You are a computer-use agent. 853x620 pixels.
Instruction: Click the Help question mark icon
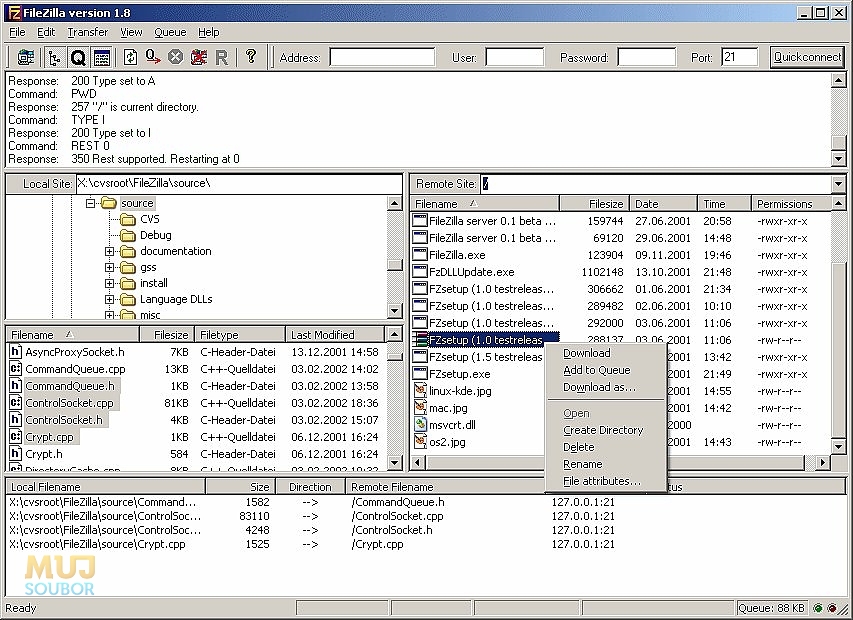pyautogui.click(x=251, y=56)
